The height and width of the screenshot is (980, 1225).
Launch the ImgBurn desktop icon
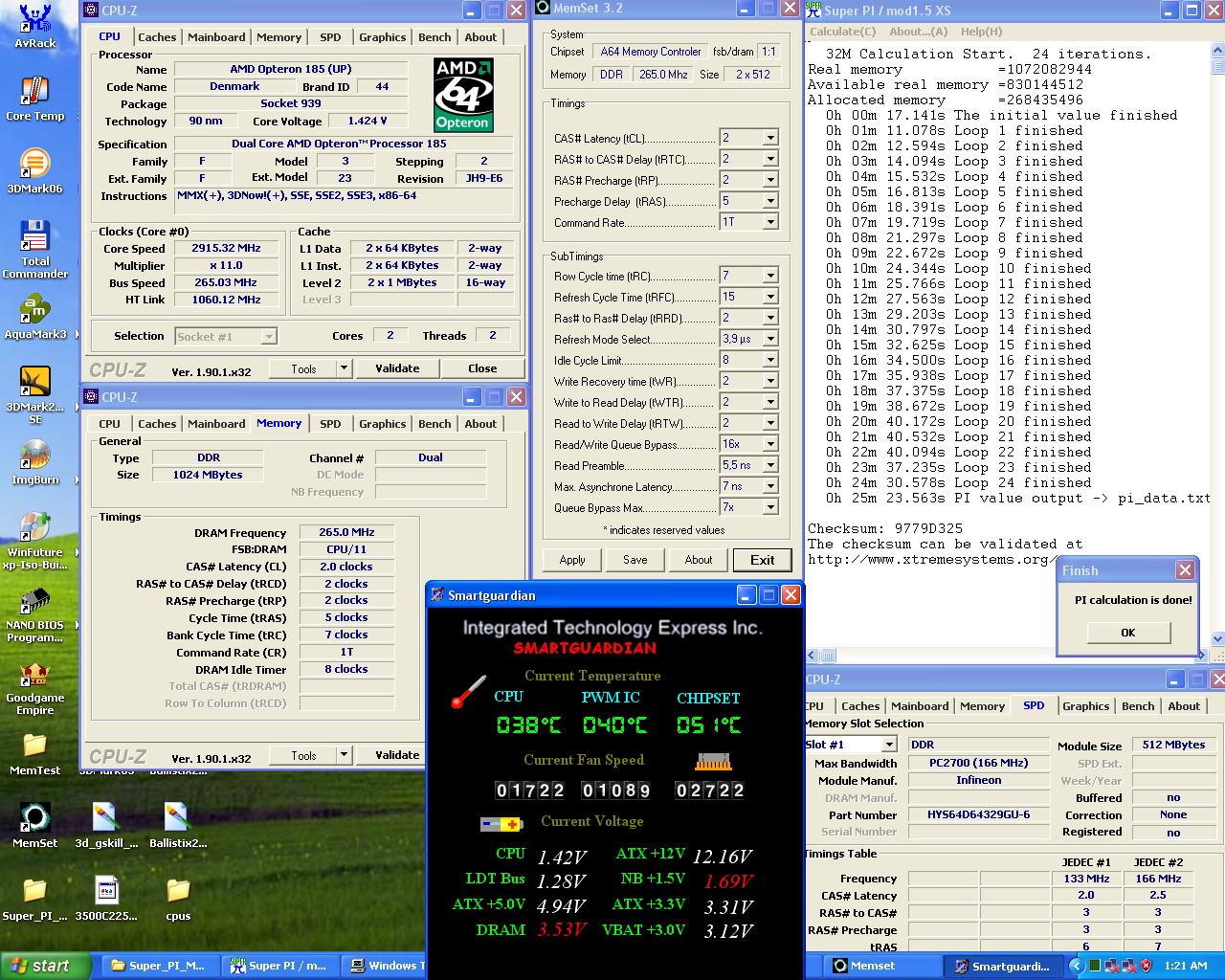pos(35,462)
